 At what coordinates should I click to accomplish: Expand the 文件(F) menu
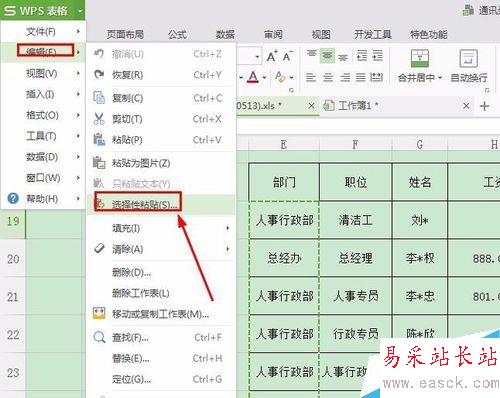(43, 32)
